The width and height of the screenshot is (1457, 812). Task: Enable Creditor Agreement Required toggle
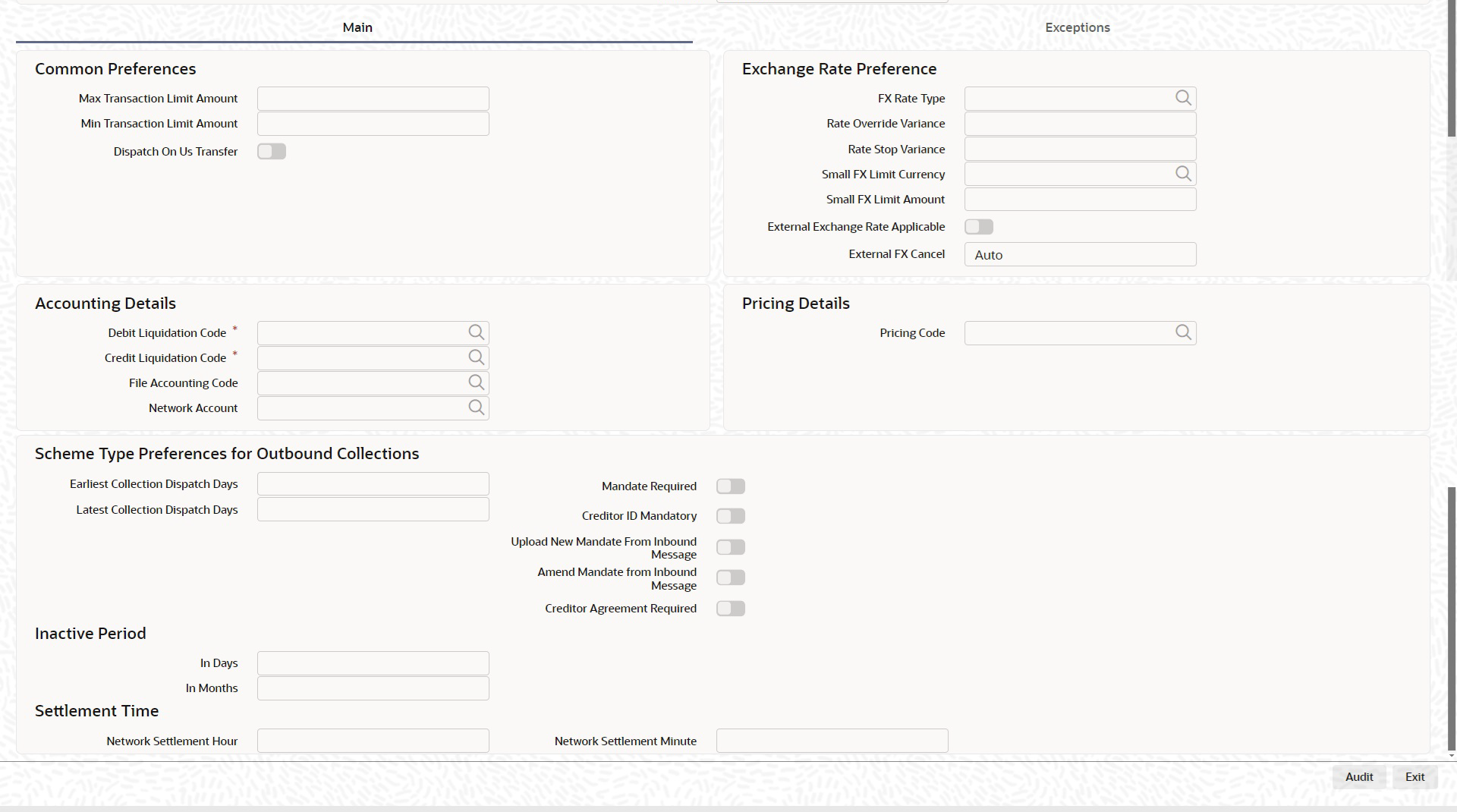tap(731, 609)
